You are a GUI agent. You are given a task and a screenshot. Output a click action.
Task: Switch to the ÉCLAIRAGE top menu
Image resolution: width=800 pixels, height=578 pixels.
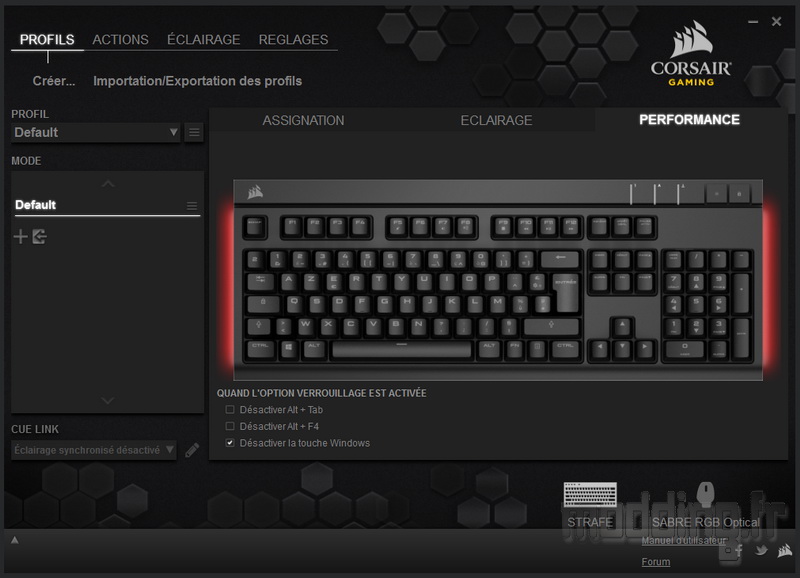pos(204,39)
